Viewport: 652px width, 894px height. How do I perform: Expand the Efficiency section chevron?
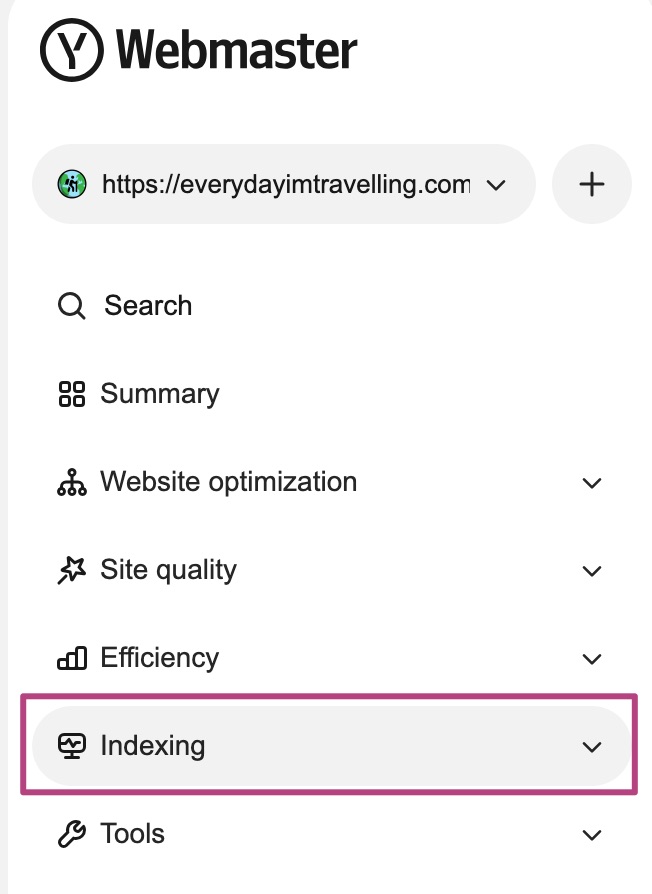tap(592, 659)
